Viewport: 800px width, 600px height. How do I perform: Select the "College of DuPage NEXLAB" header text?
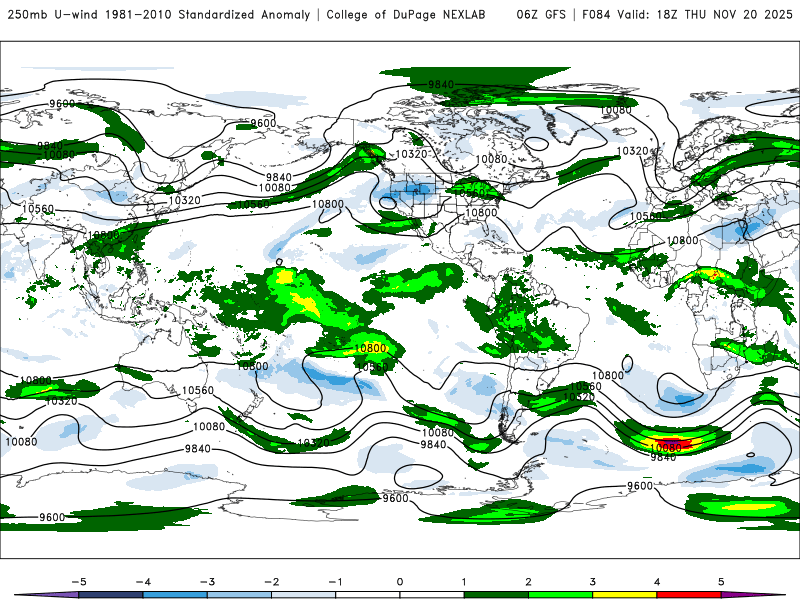click(x=406, y=15)
